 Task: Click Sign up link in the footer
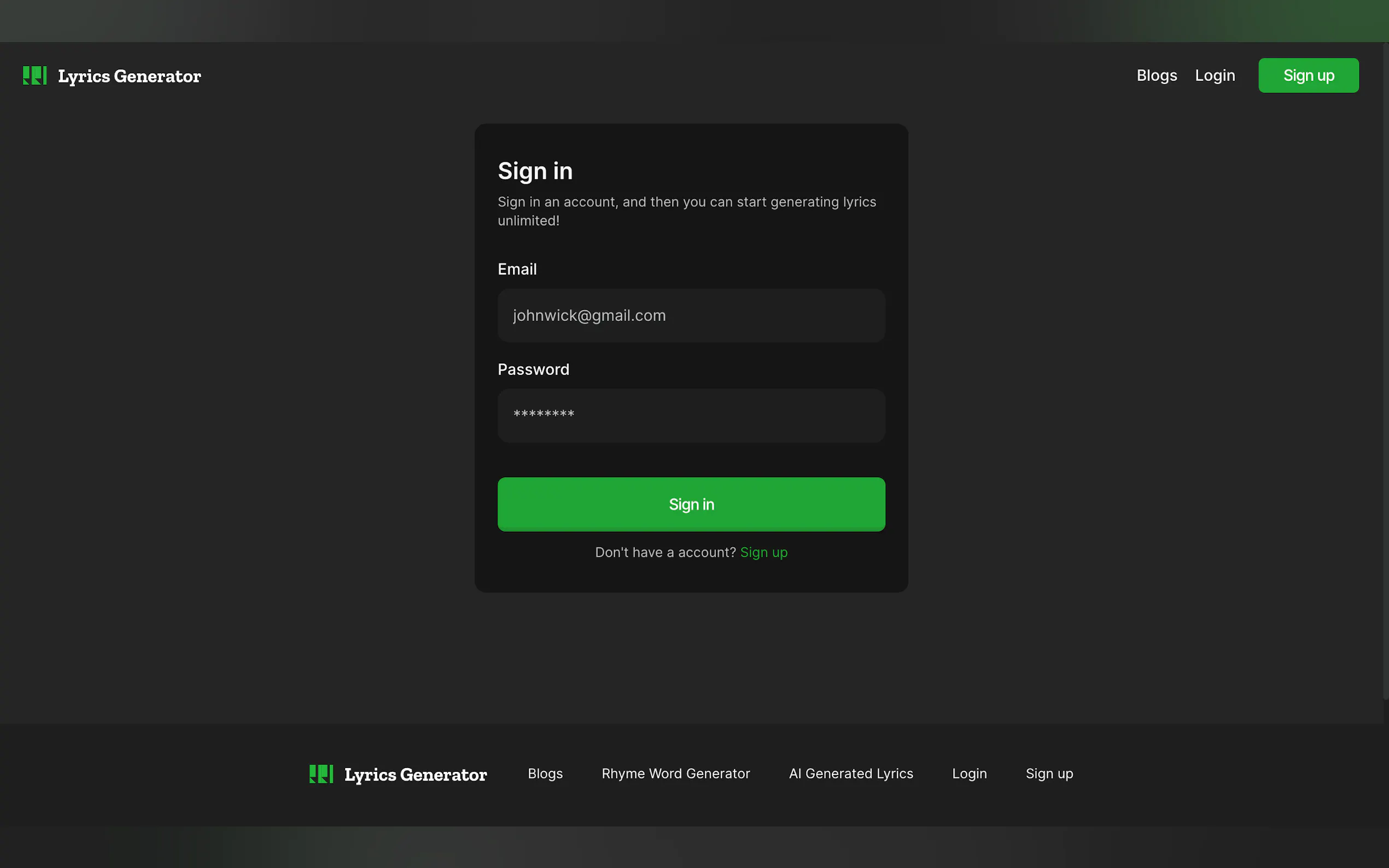[1049, 773]
